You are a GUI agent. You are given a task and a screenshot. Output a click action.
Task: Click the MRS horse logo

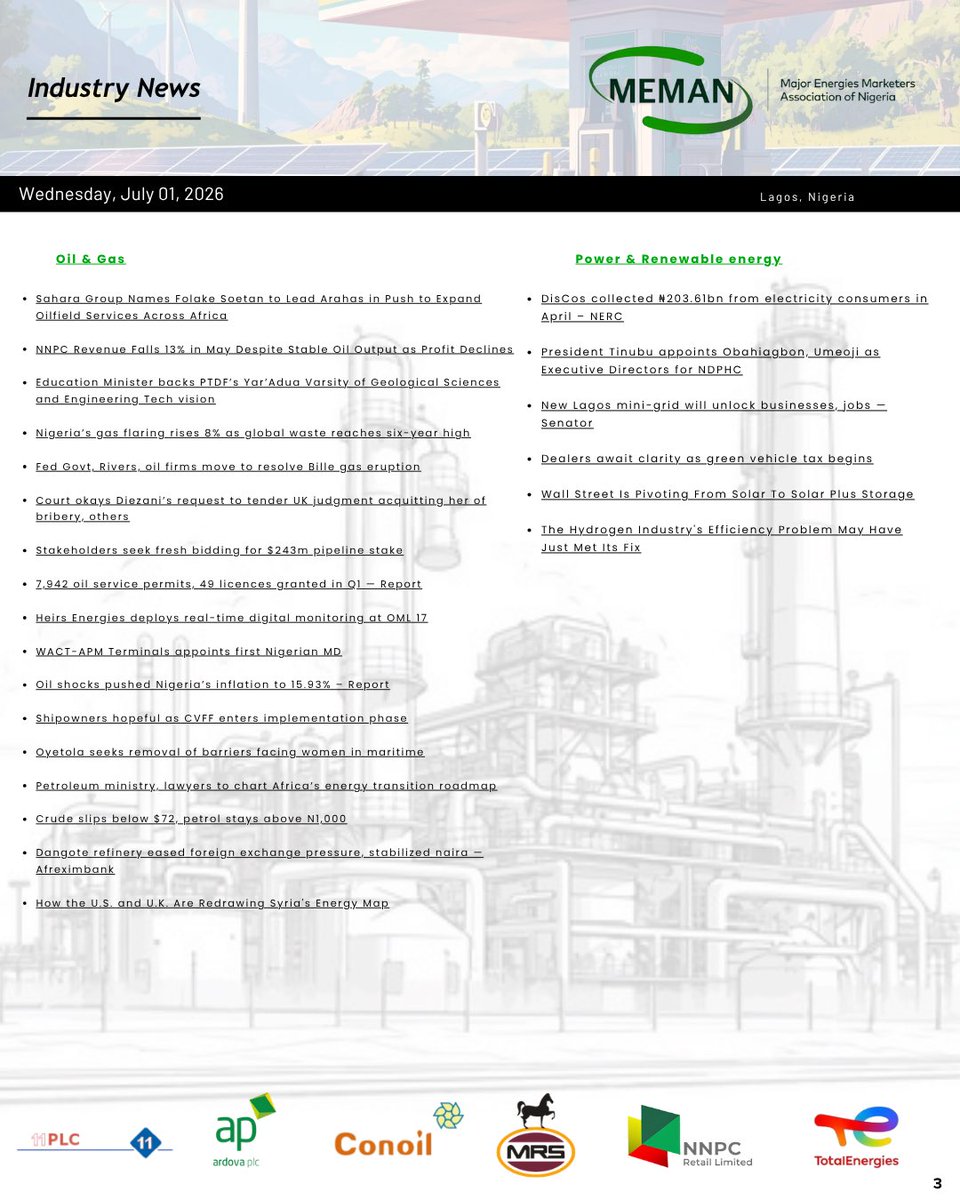535,1134
